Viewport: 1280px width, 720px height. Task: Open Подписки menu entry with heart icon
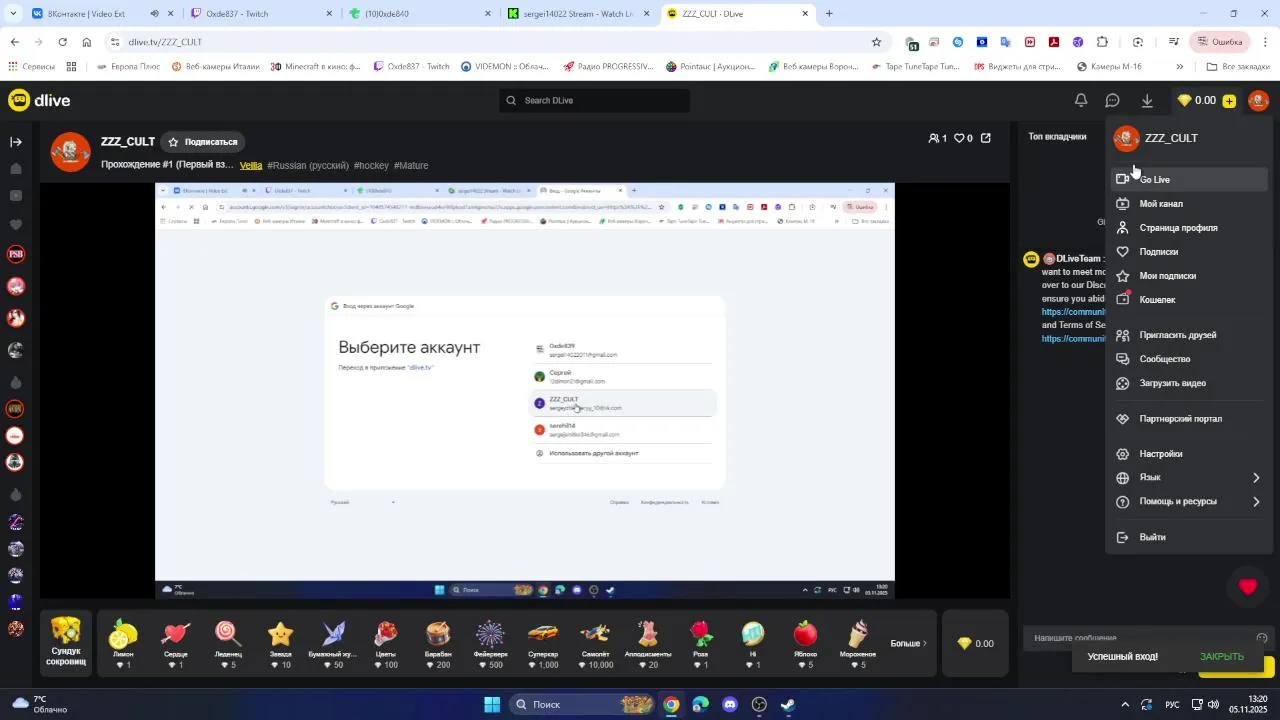[1189, 252]
